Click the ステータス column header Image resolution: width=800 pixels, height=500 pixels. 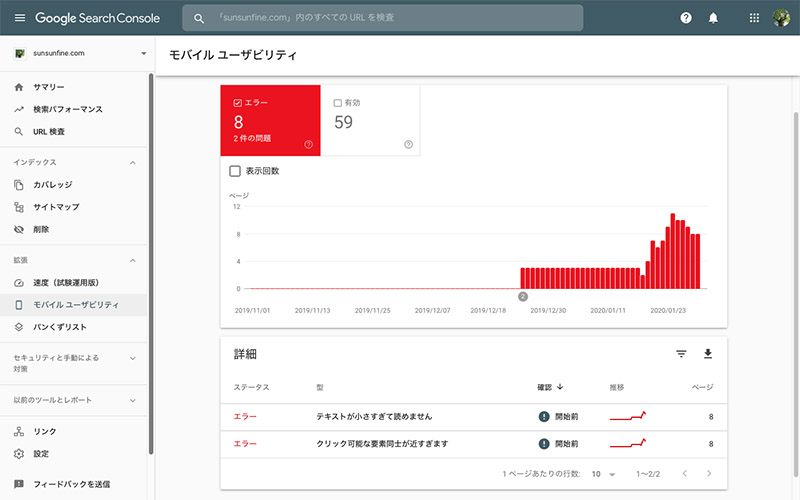[x=252, y=388]
